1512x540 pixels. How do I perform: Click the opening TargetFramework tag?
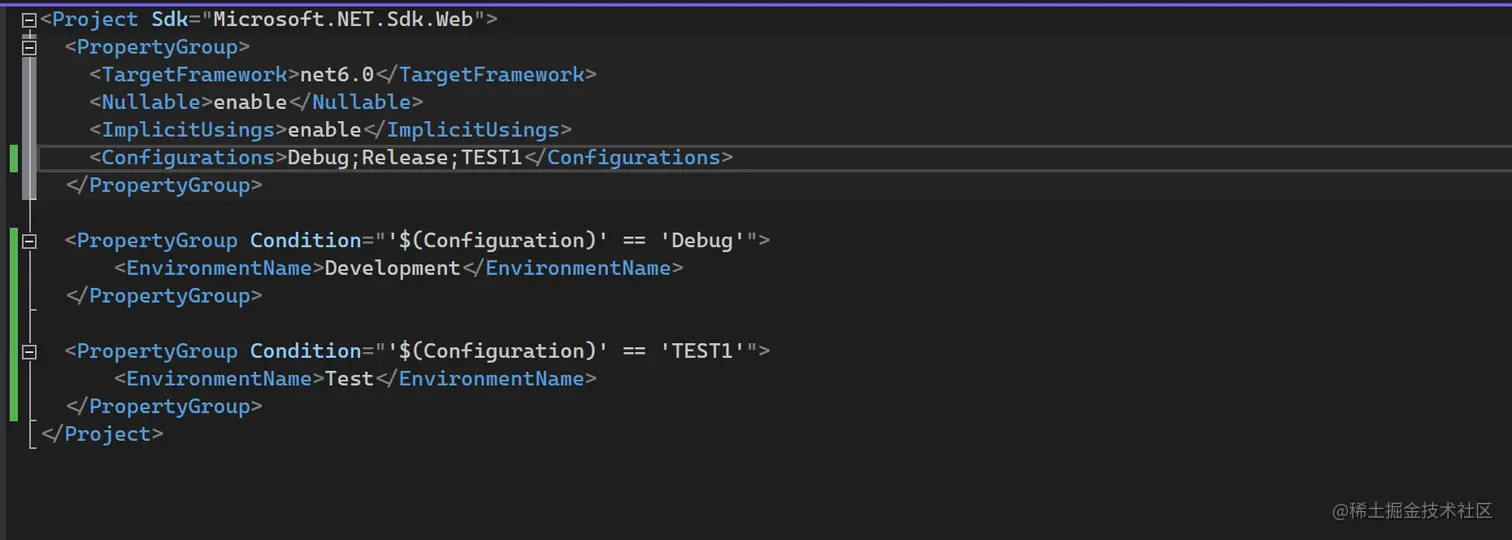[x=195, y=75]
